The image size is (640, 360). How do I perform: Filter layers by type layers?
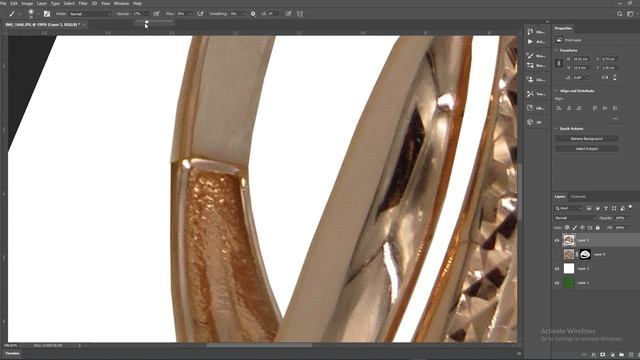click(x=606, y=208)
